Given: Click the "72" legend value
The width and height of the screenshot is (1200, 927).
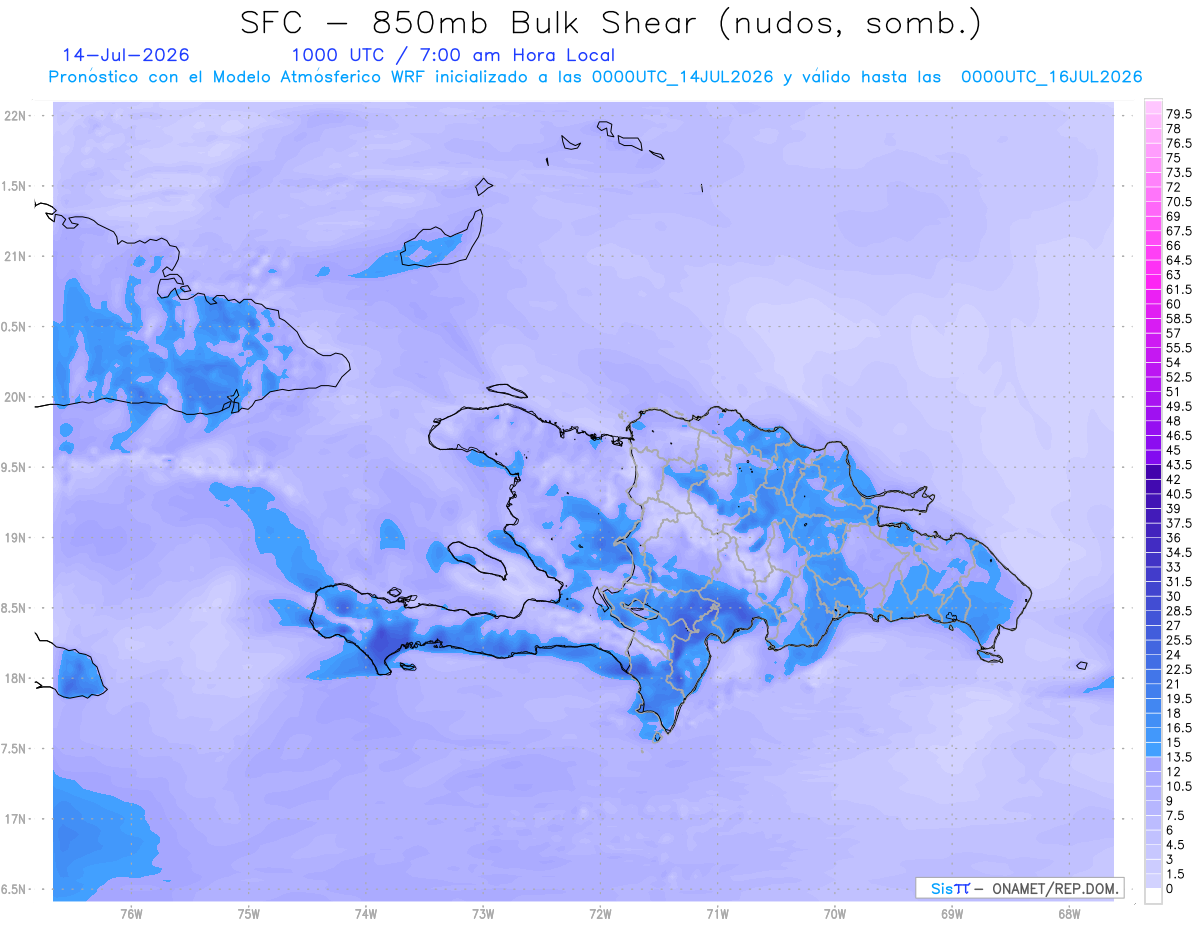Looking at the screenshot, I should click(x=1174, y=187).
